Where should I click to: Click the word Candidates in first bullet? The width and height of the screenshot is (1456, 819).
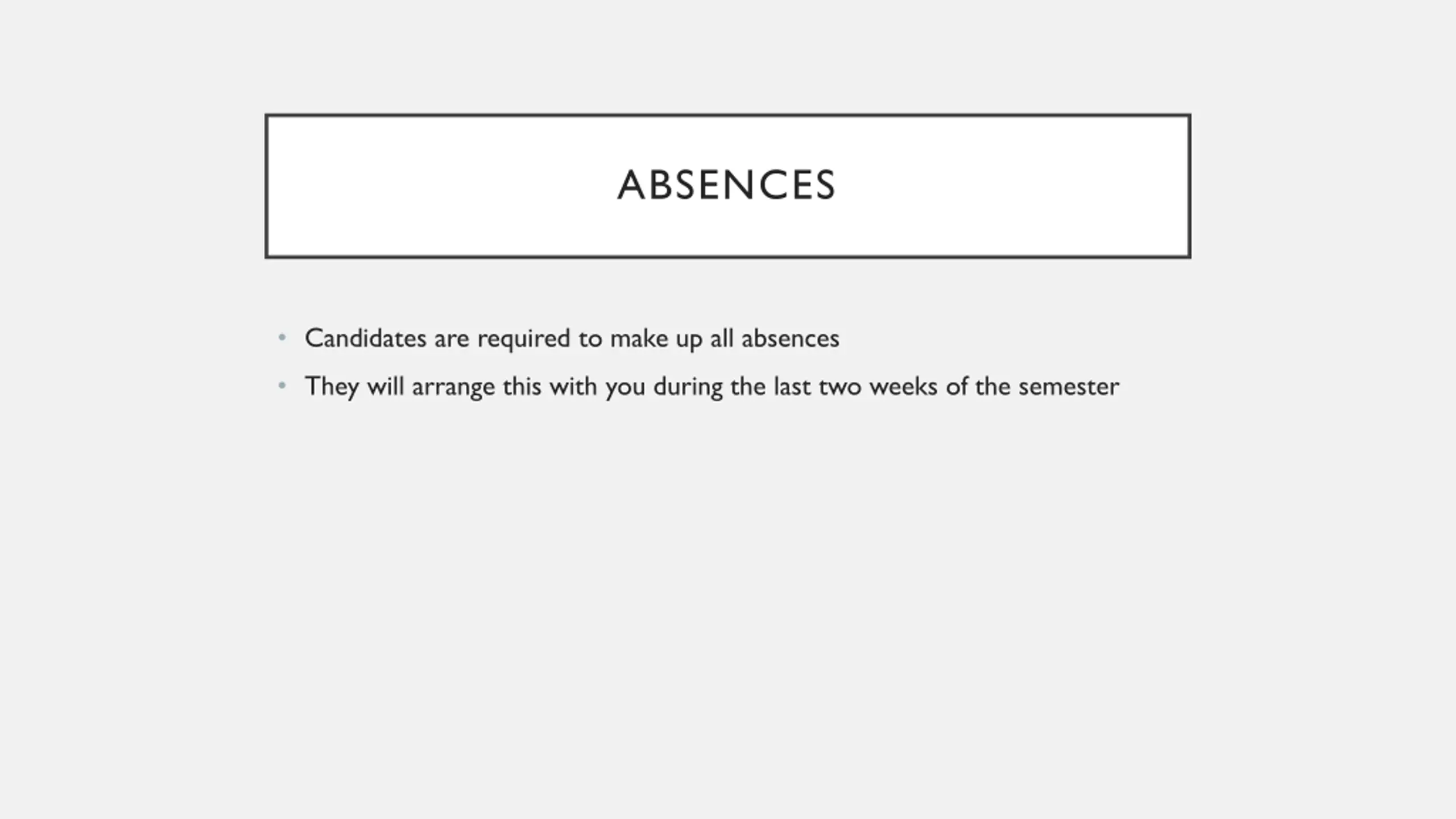366,338
